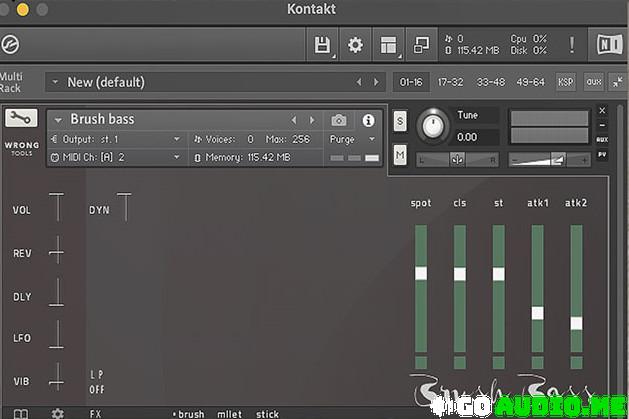Open the instrument info icon
Screen dimensions: 629x419
368,120
